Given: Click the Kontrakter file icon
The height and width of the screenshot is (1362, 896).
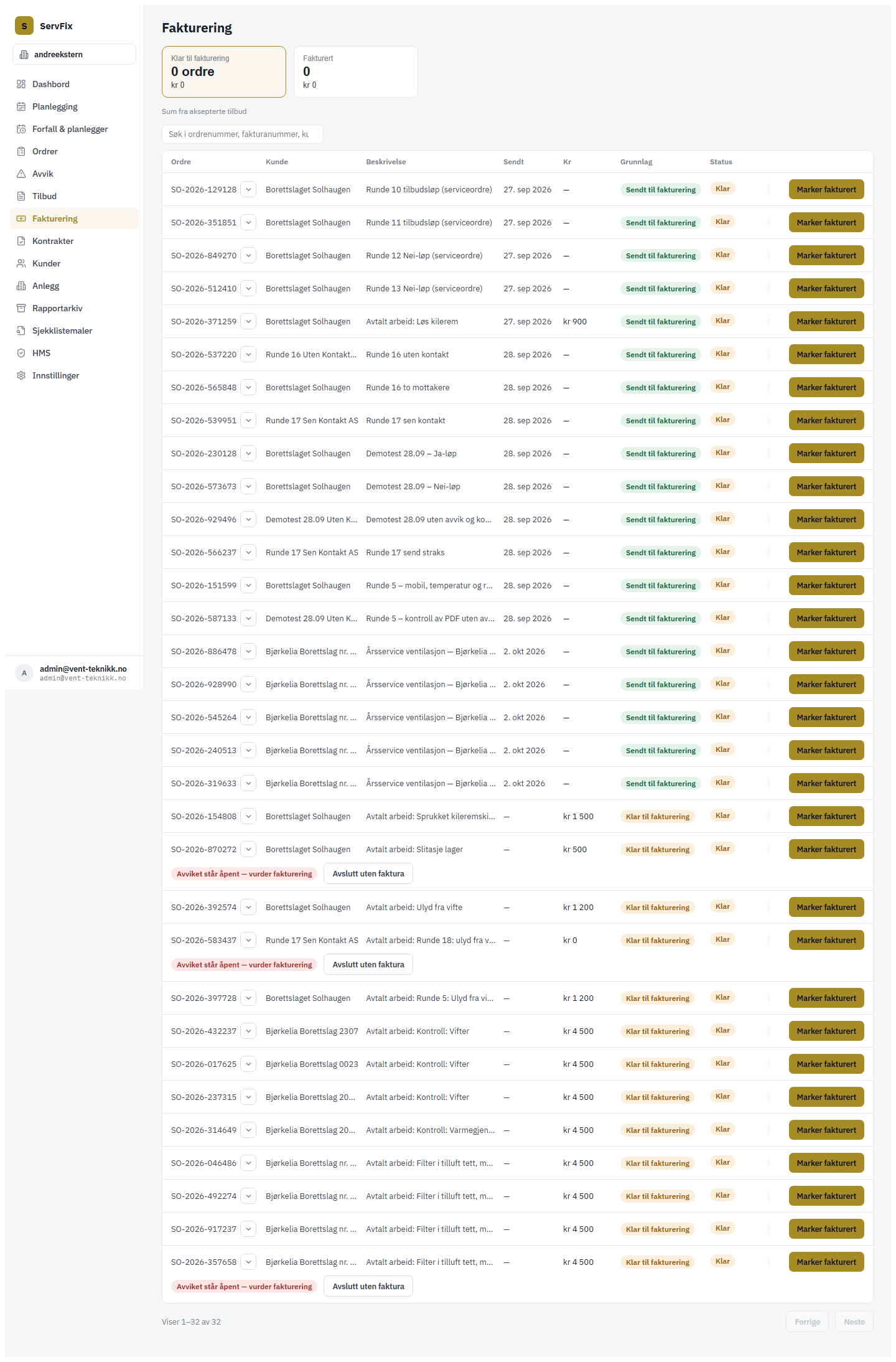Looking at the screenshot, I should pos(21,241).
